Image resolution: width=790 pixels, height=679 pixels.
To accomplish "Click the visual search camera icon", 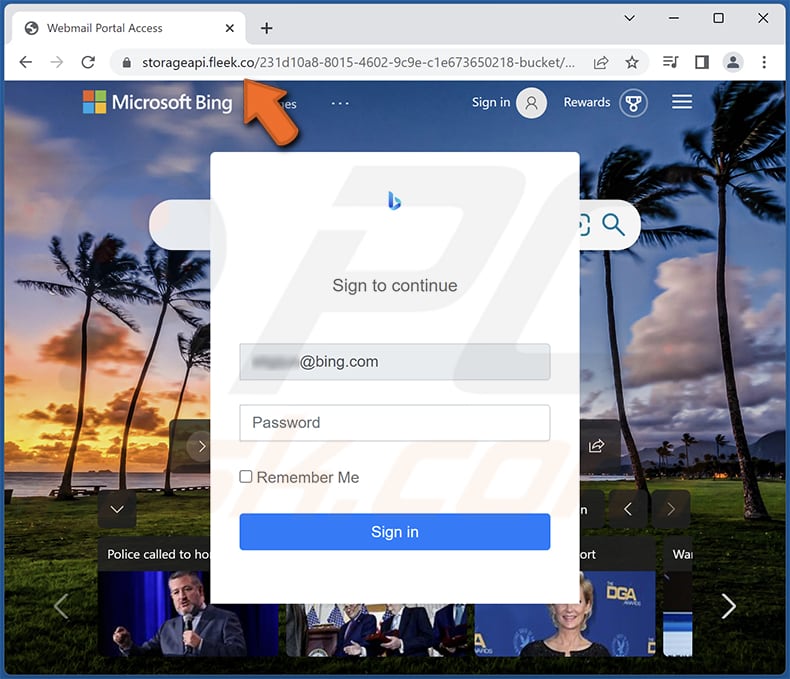I will click(x=584, y=225).
